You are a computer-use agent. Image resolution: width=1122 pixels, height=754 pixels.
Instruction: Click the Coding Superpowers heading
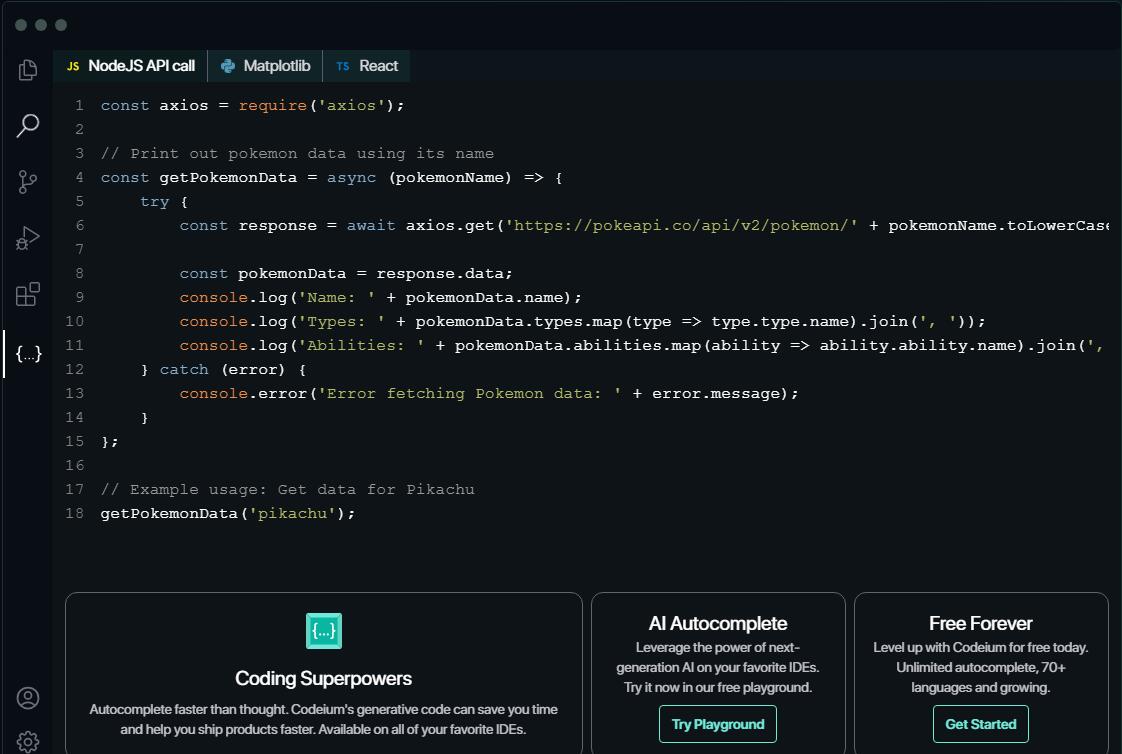click(x=323, y=678)
